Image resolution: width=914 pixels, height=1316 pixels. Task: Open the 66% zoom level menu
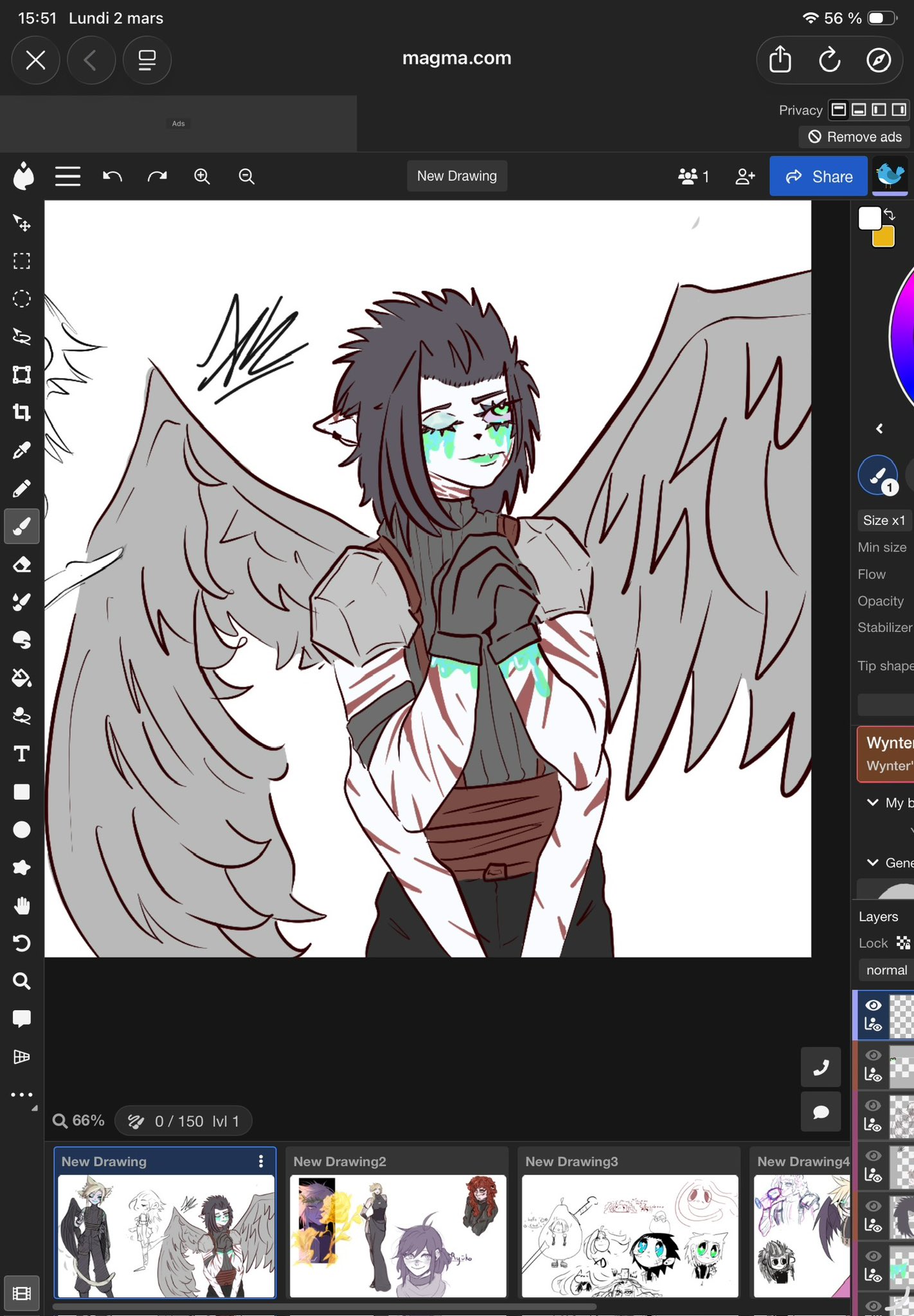pyautogui.click(x=78, y=1121)
